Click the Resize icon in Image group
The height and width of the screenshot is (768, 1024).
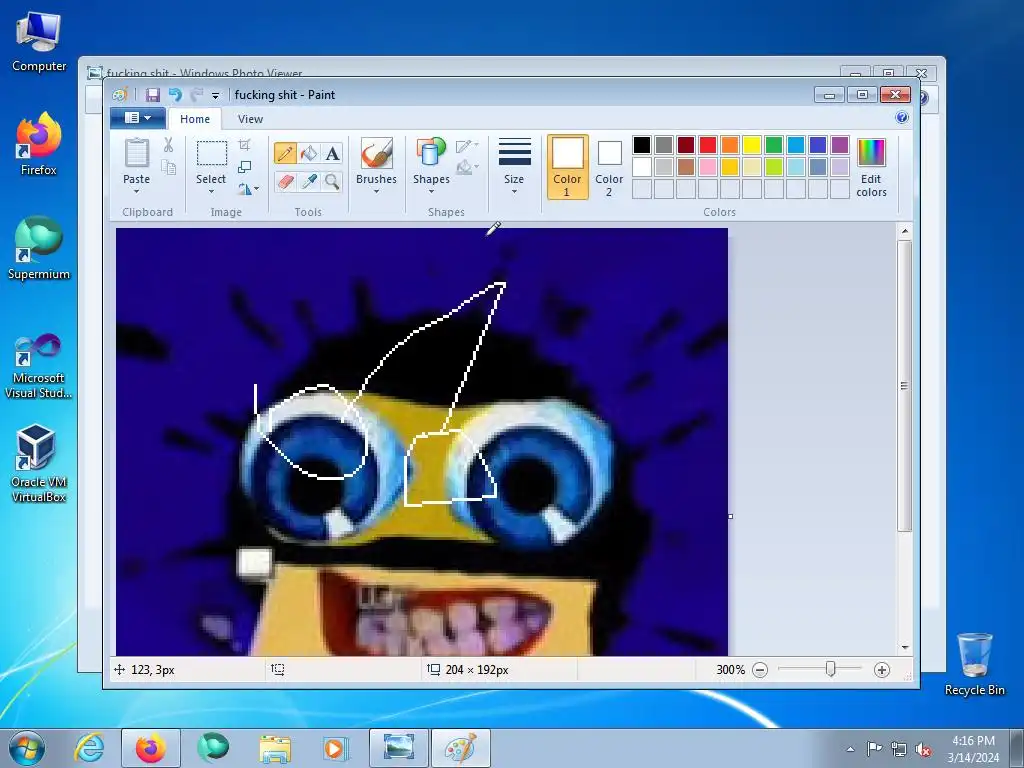tap(245, 167)
